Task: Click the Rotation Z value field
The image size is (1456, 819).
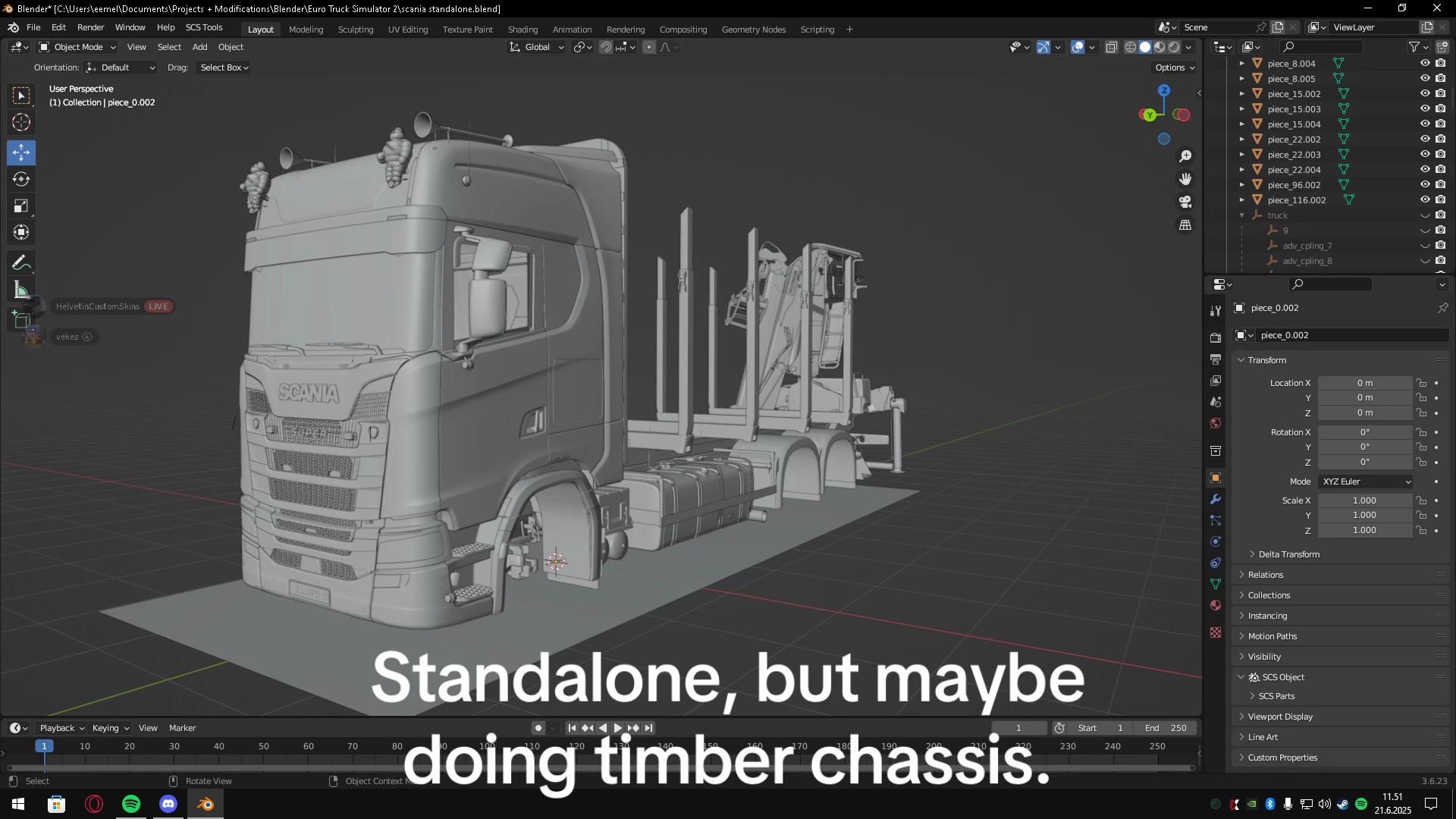Action: (x=1365, y=462)
